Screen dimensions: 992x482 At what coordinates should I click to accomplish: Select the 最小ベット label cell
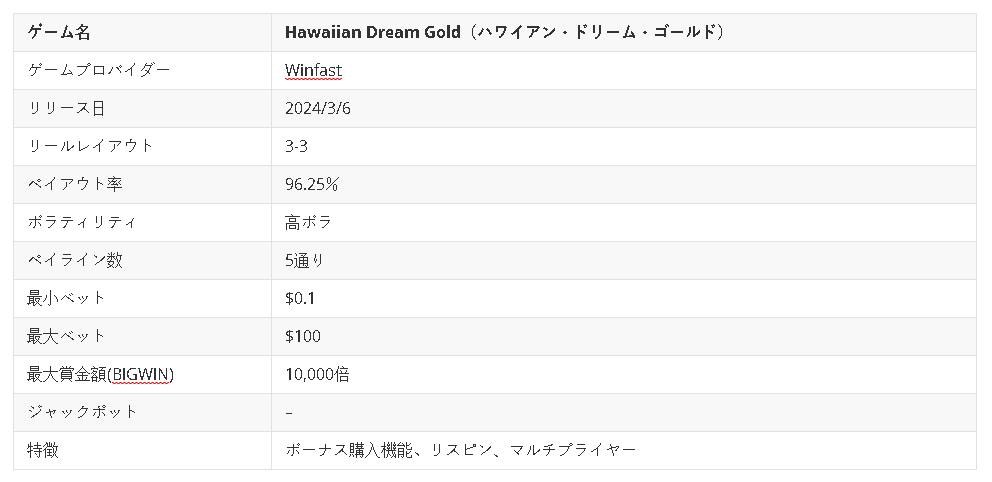[x=142, y=298]
